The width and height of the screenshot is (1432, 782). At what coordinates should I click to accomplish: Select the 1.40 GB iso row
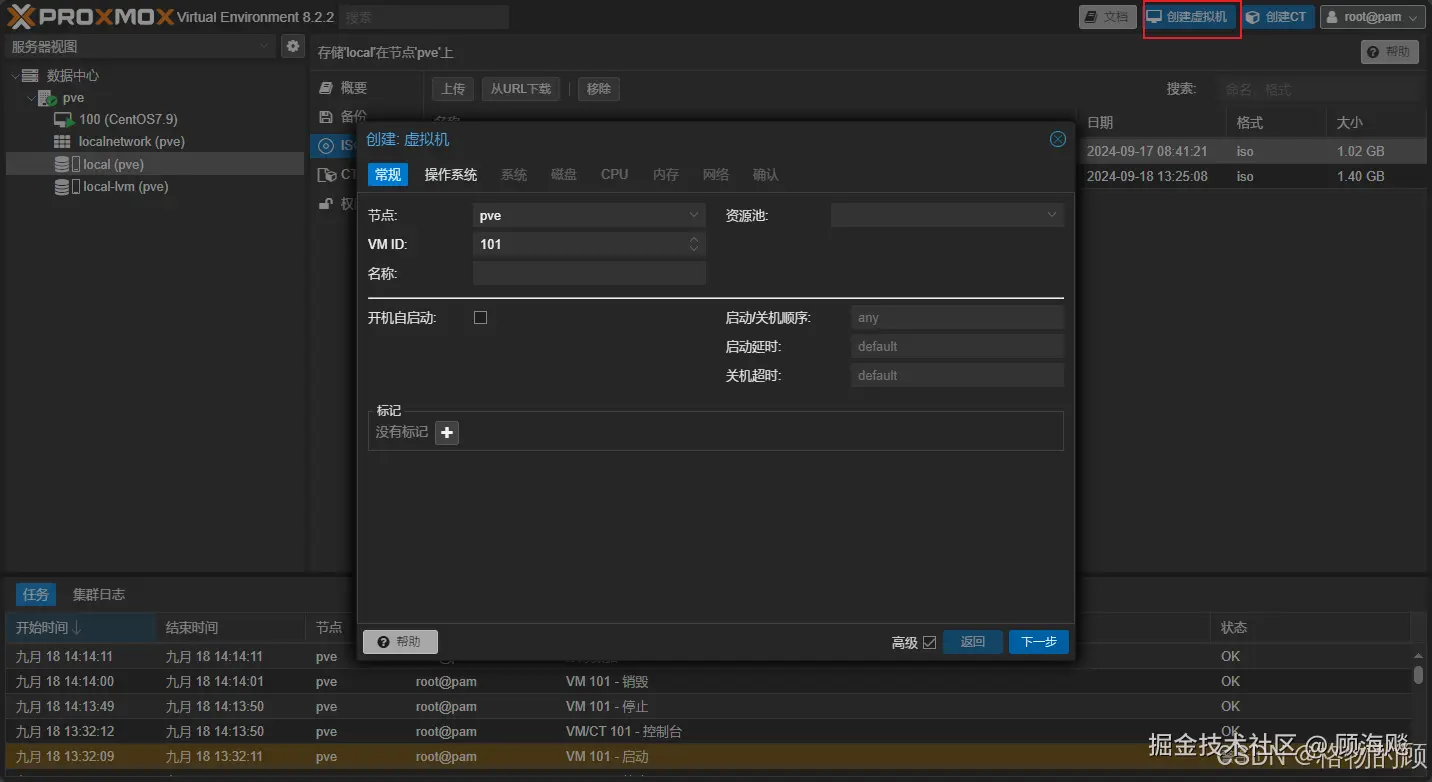pos(1251,176)
